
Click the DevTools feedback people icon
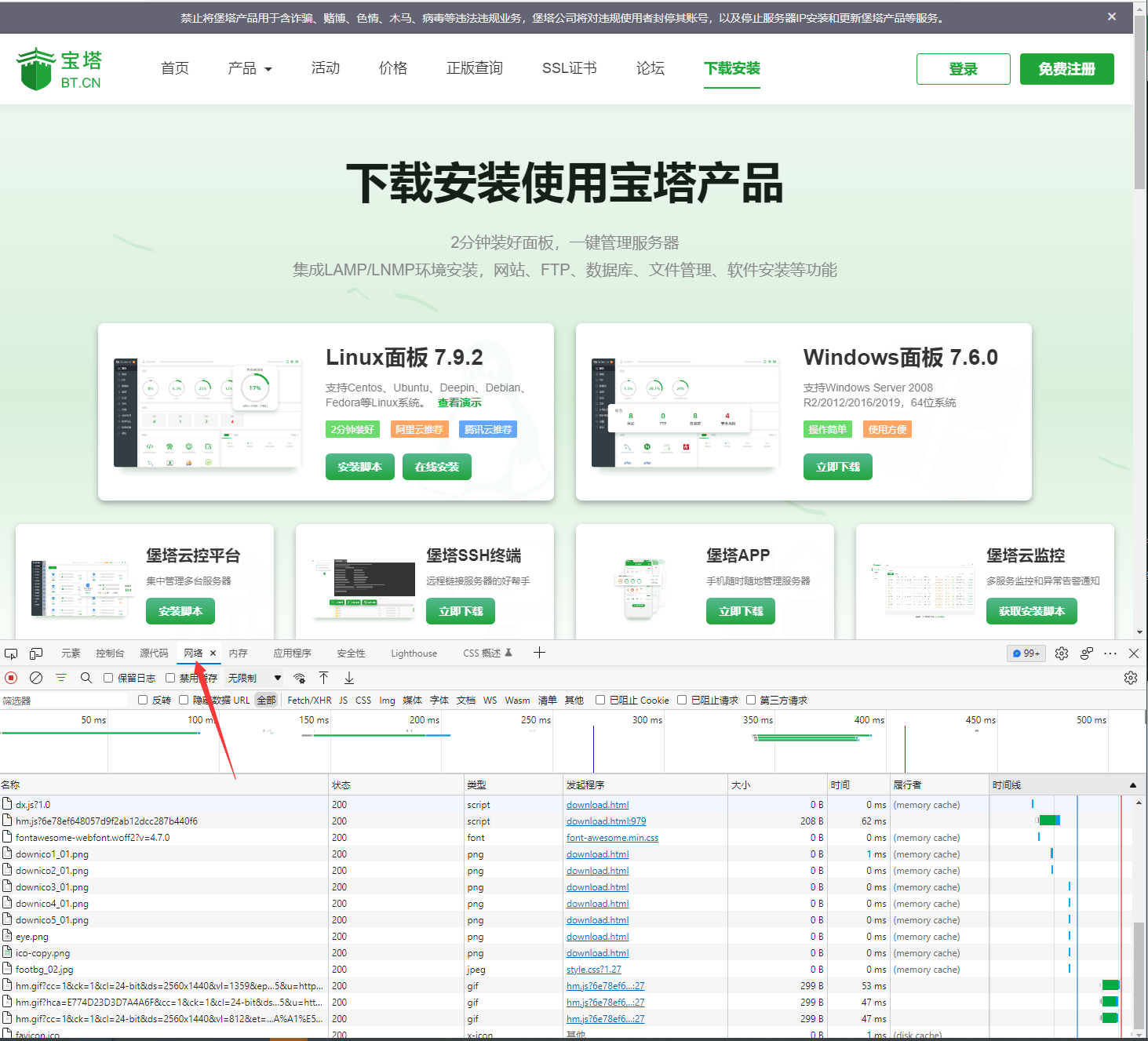[1087, 653]
